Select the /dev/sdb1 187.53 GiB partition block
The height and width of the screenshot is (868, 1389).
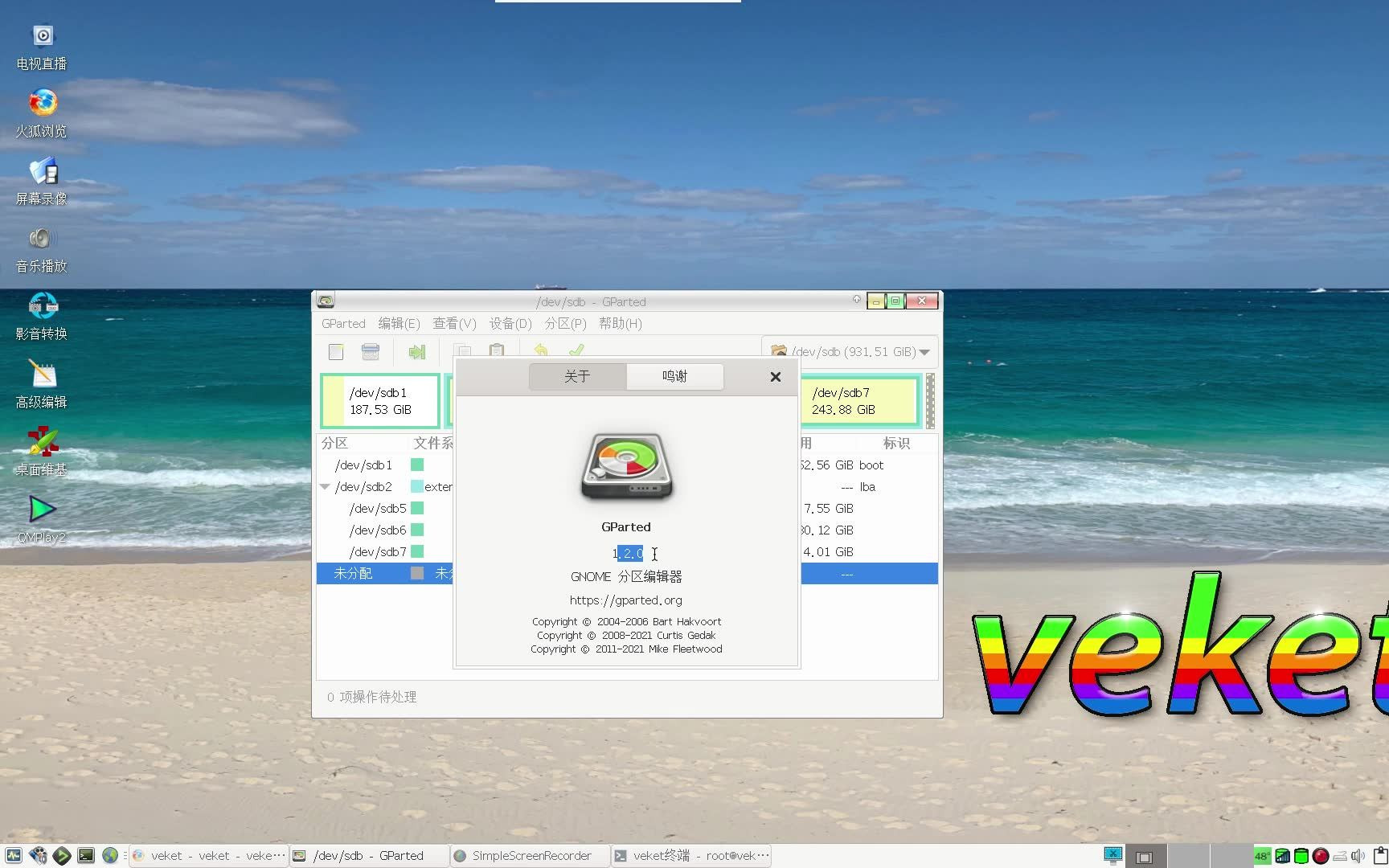coord(380,401)
